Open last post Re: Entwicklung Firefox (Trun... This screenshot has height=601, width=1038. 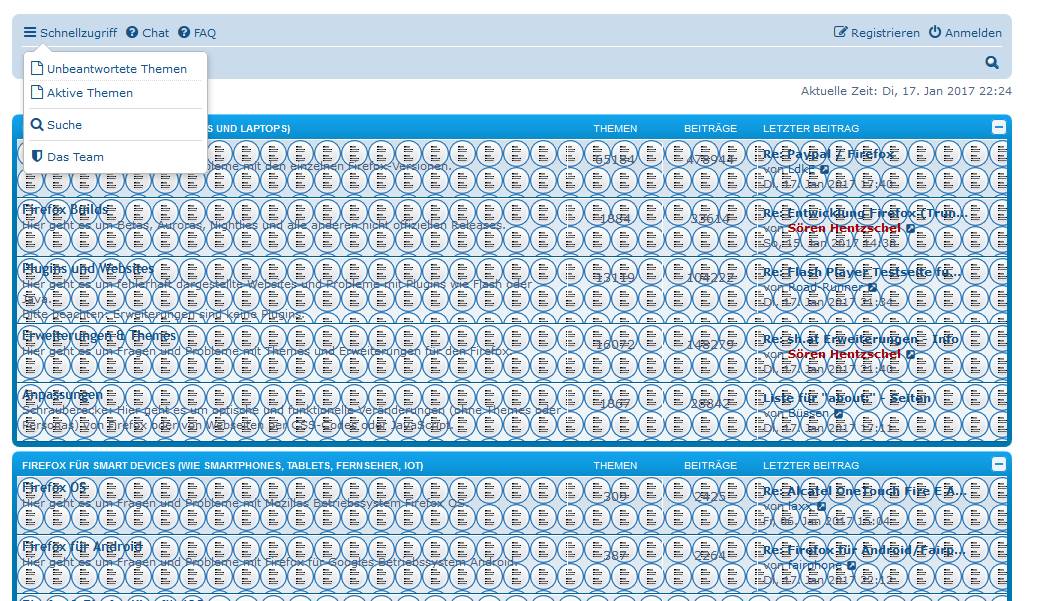pyautogui.click(x=865, y=213)
